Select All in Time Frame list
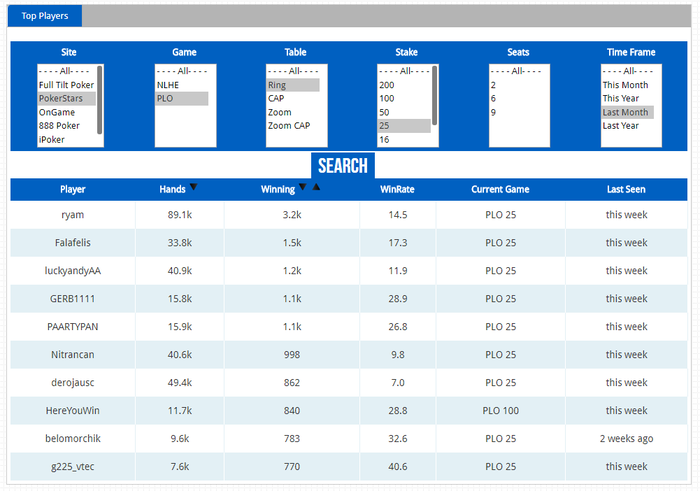Screen dimensions: 700x491 click(x=630, y=71)
